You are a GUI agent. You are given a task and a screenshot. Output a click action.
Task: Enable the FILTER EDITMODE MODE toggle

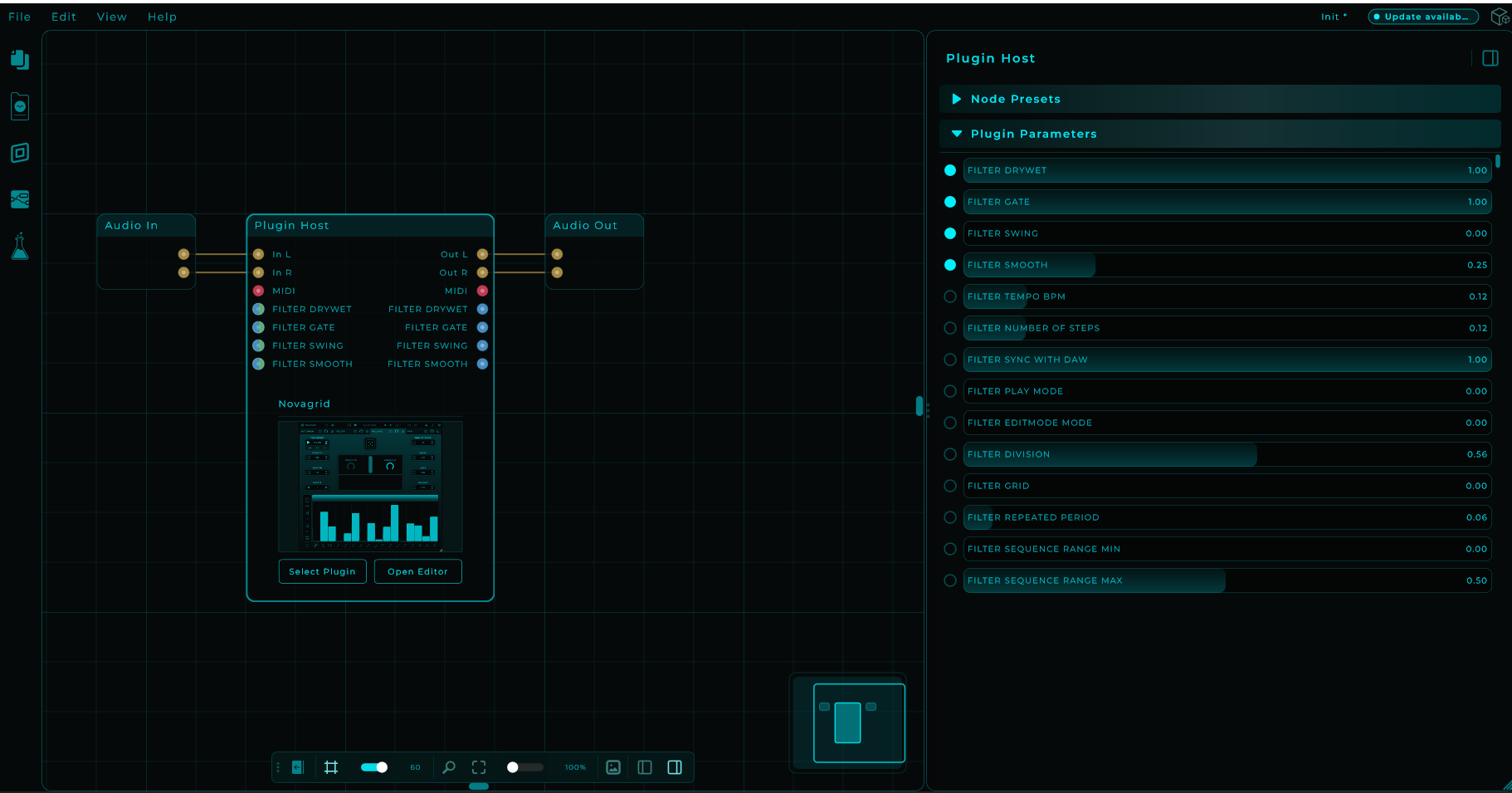click(950, 423)
